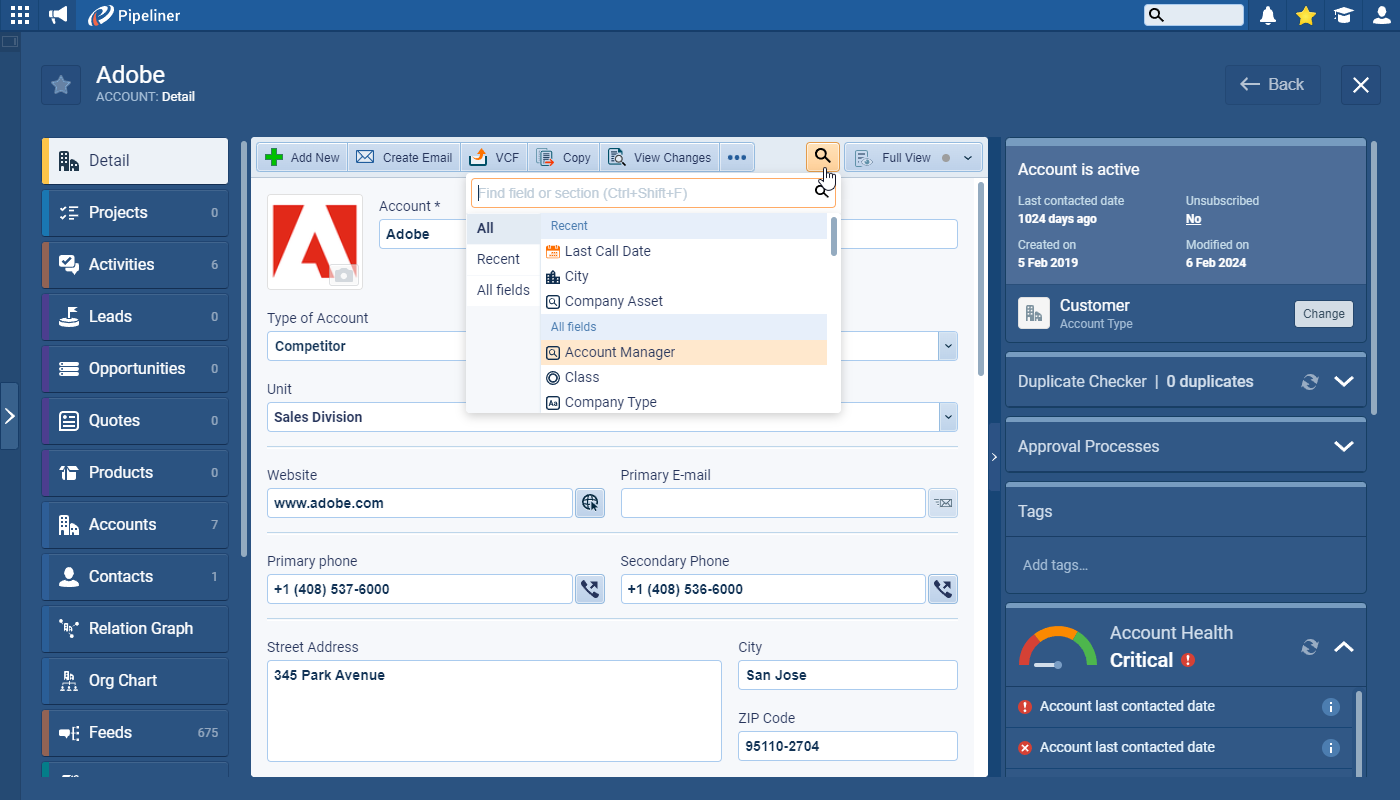Click the Unsubscribed No link
The image size is (1400, 800).
(x=1193, y=219)
